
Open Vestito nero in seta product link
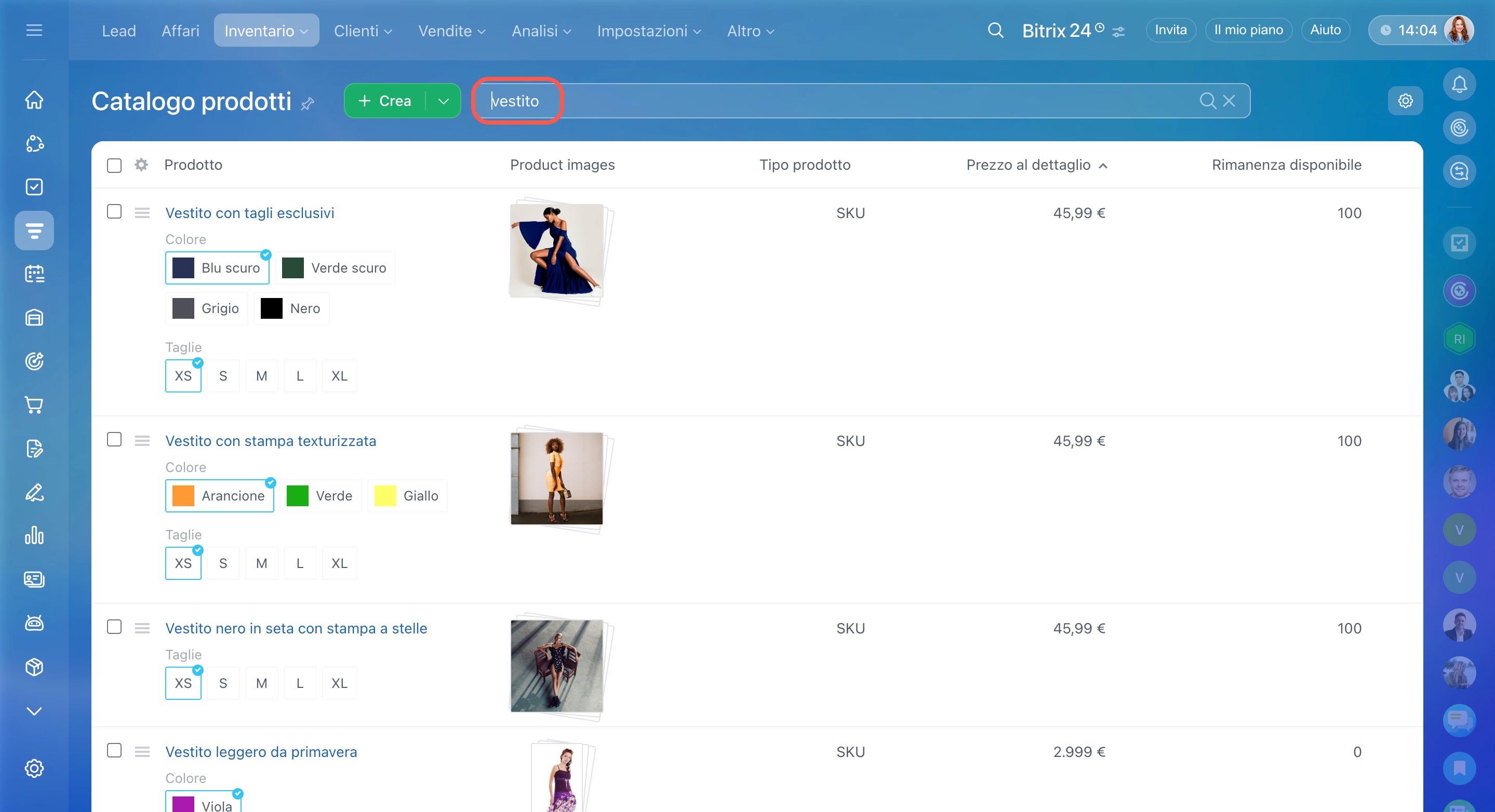click(x=296, y=628)
